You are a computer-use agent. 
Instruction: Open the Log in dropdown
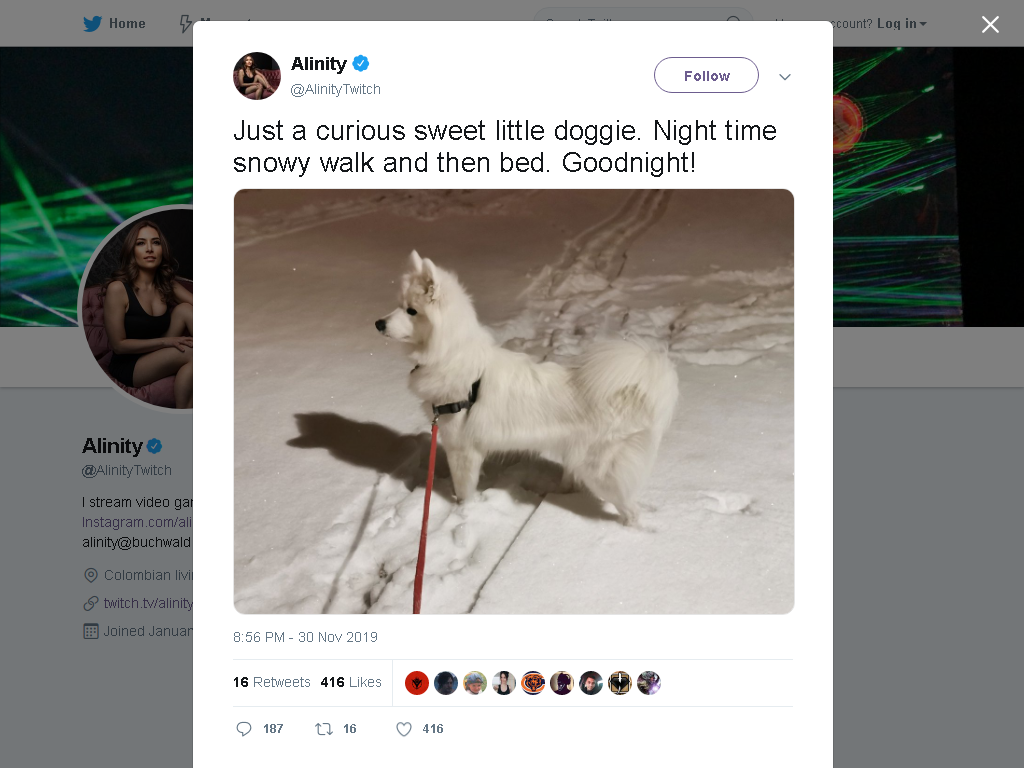[901, 24]
